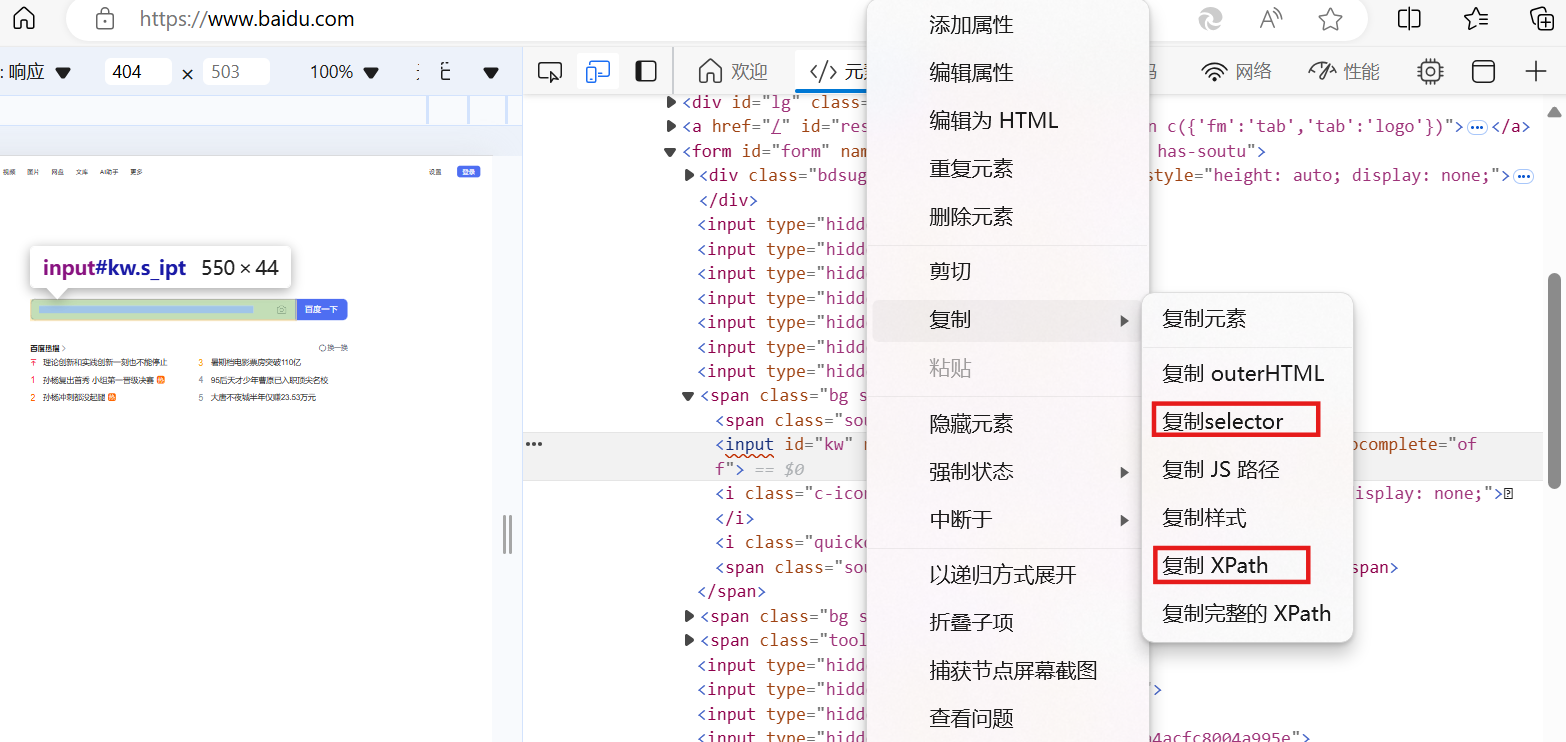Click the width input showing 404
Image resolution: width=1566 pixels, height=742 pixels.
point(138,72)
